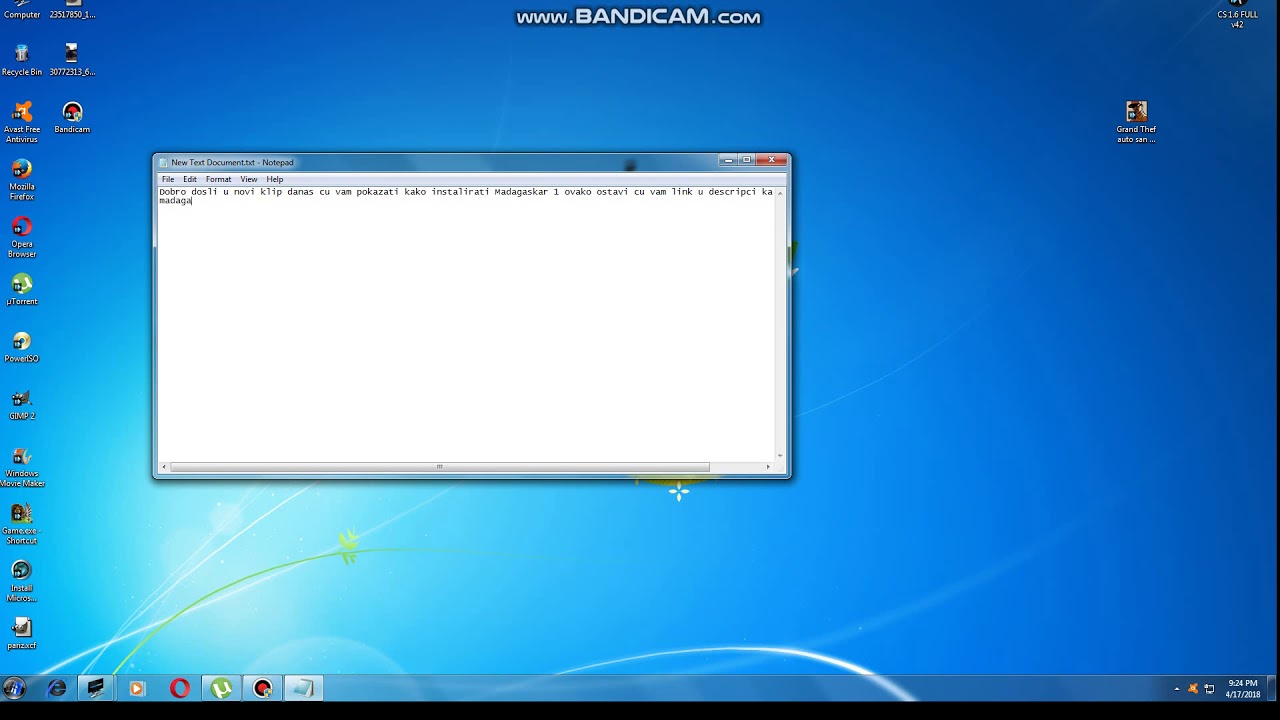Select Install Micros... desktop icon
The width and height of the screenshot is (1280, 720).
(x=22, y=581)
